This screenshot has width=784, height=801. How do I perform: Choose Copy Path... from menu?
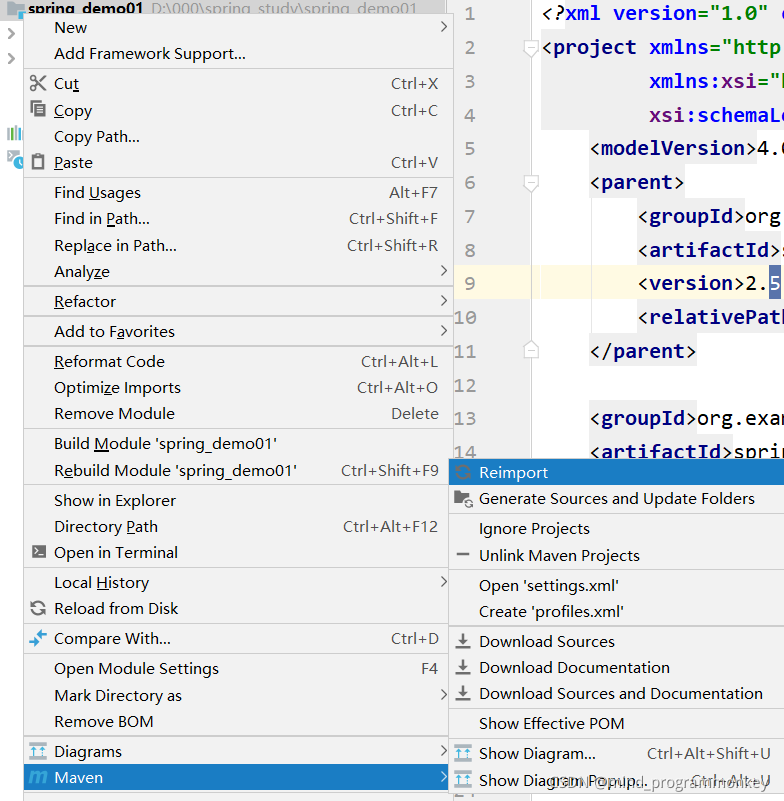pyautogui.click(x=238, y=136)
